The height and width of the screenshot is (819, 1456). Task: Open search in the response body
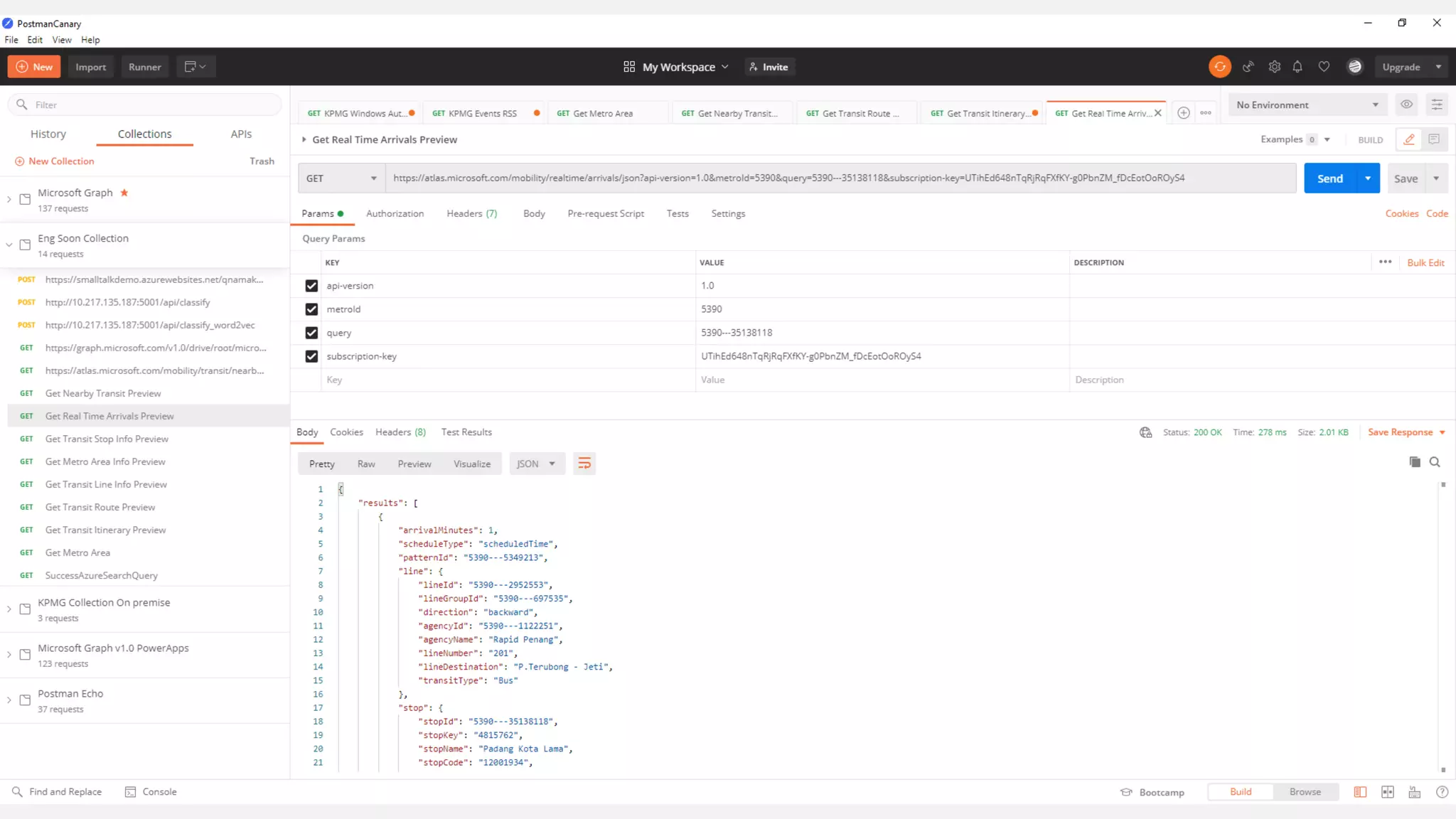point(1435,462)
